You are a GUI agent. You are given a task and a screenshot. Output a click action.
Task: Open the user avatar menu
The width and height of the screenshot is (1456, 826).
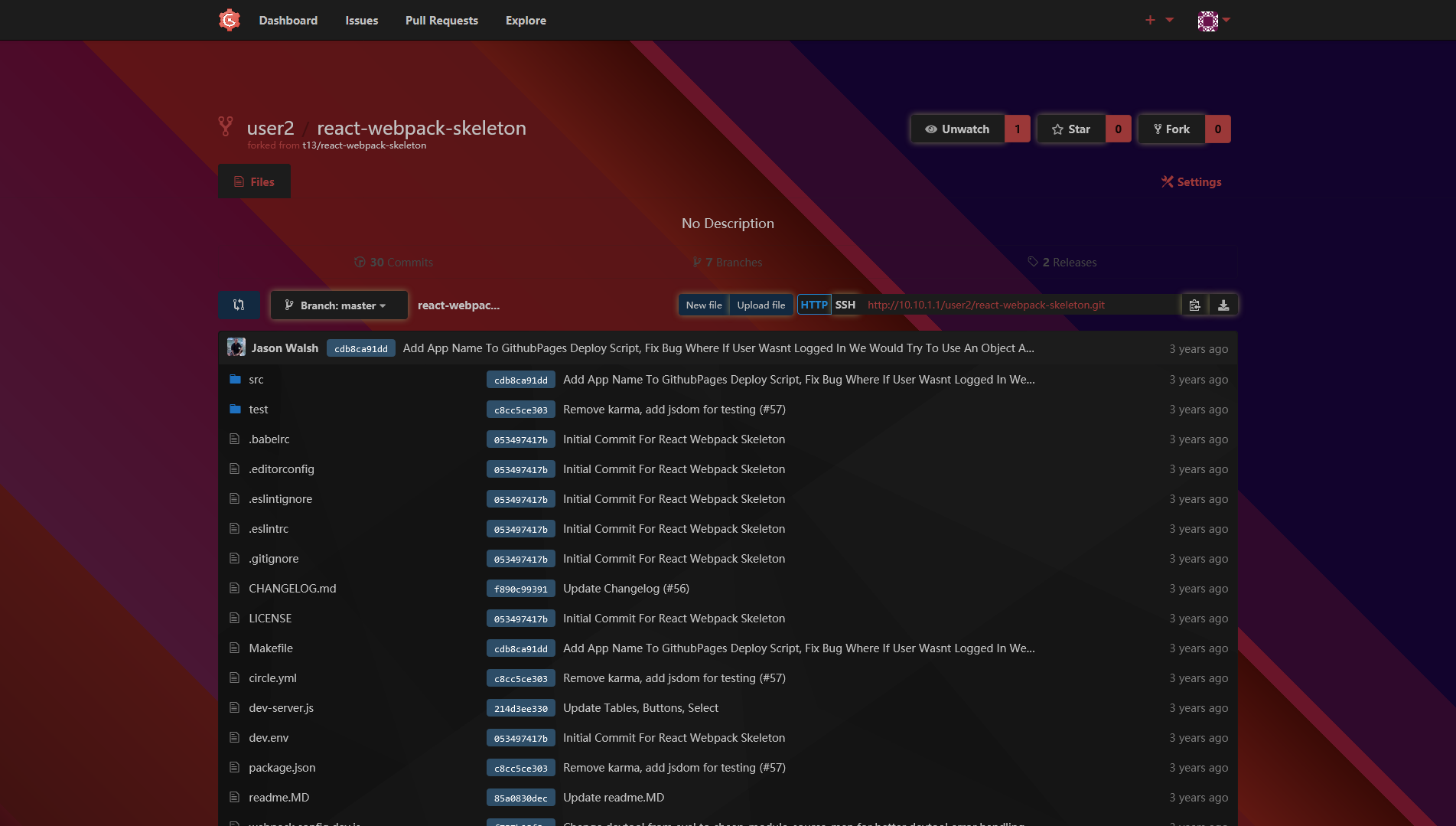[1213, 21]
